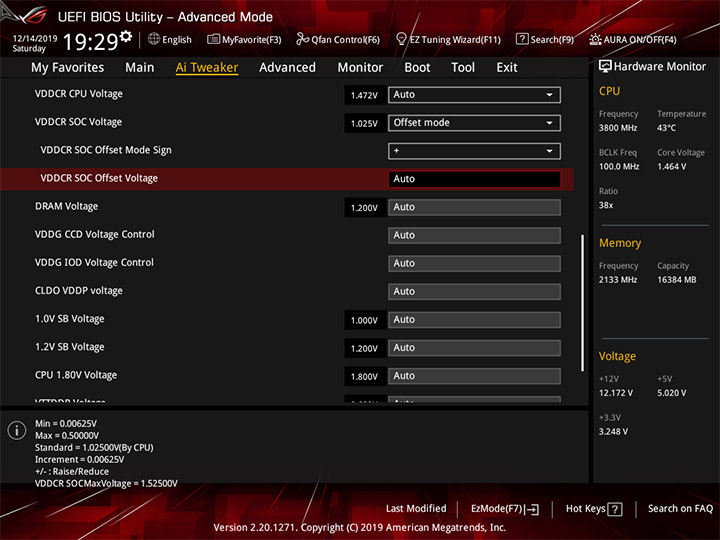Image resolution: width=720 pixels, height=540 pixels.
Task: Click the Hot Keys question mark icon
Action: [x=614, y=509]
